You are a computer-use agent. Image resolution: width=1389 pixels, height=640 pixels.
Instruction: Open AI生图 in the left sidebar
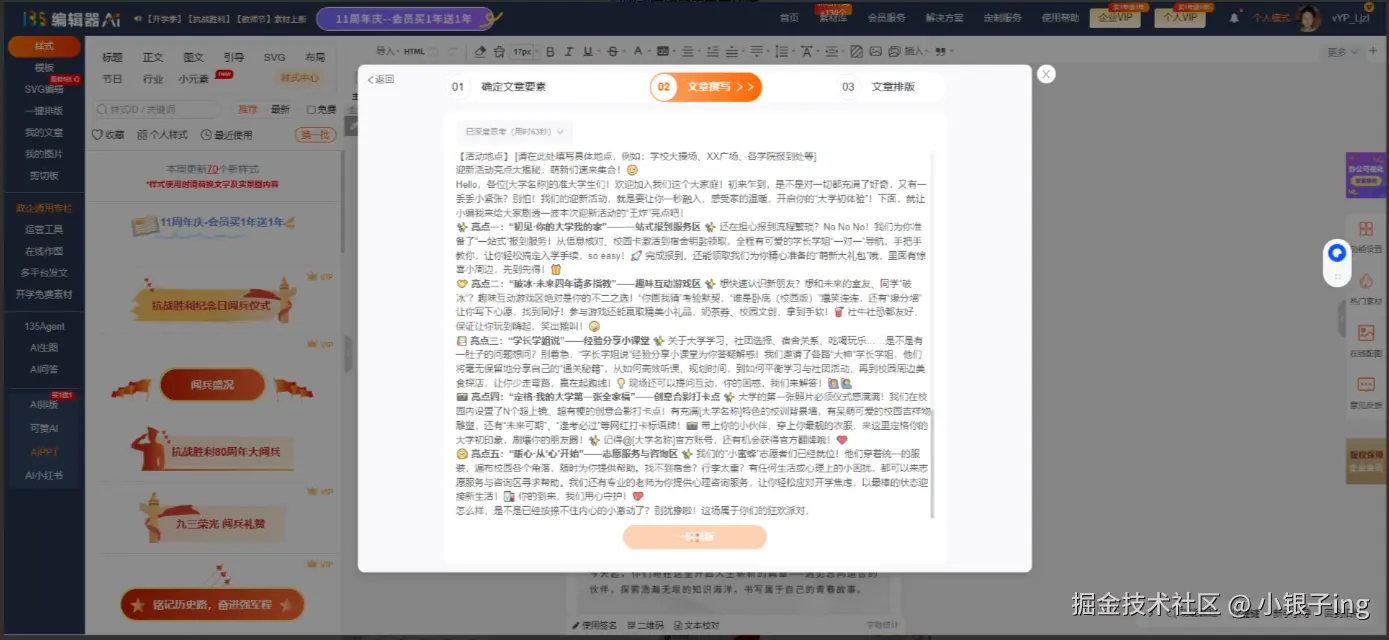tap(44, 347)
